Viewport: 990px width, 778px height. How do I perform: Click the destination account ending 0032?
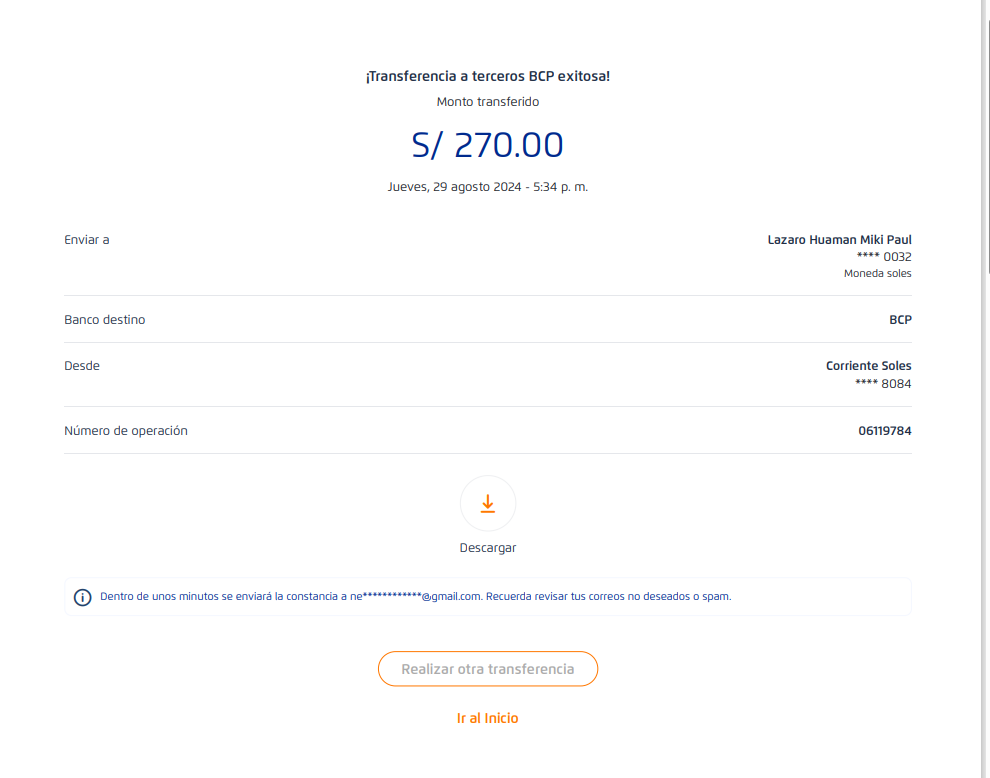click(884, 257)
